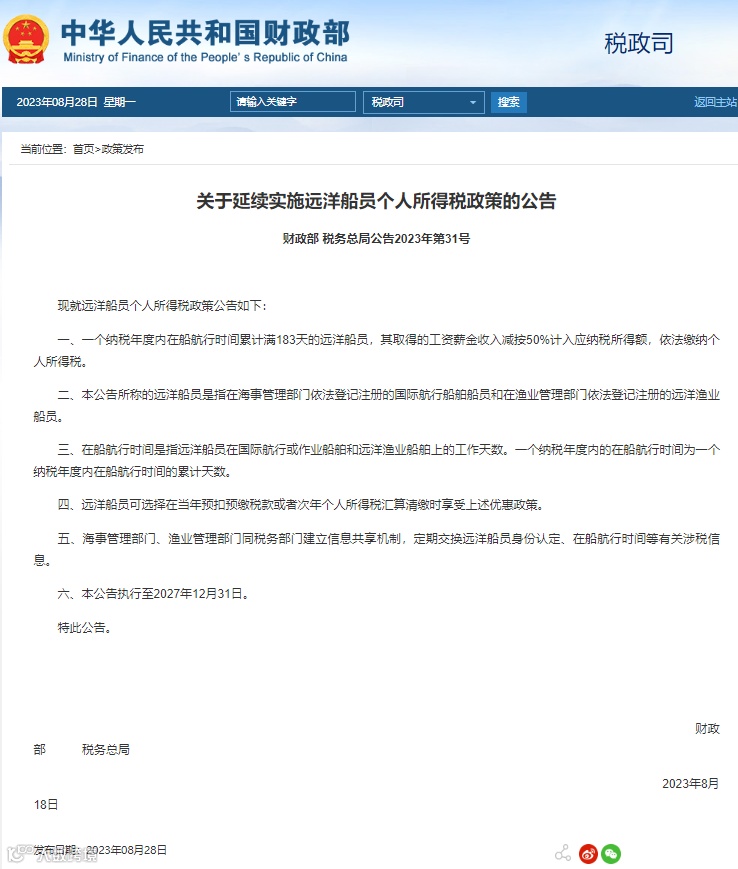Go back via 返回主站 link

click(x=715, y=102)
